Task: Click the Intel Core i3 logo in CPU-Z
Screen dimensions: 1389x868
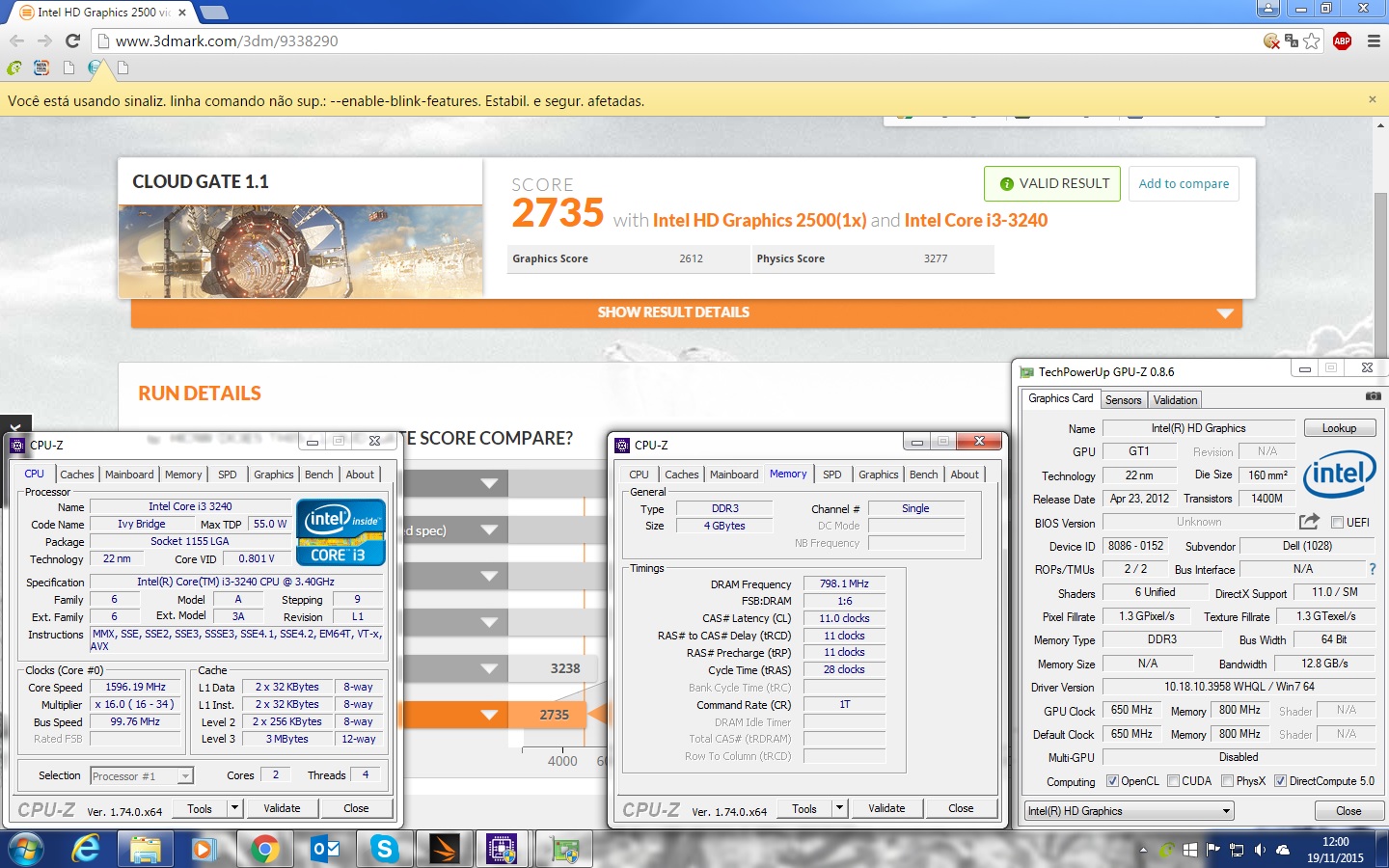Action: point(340,531)
